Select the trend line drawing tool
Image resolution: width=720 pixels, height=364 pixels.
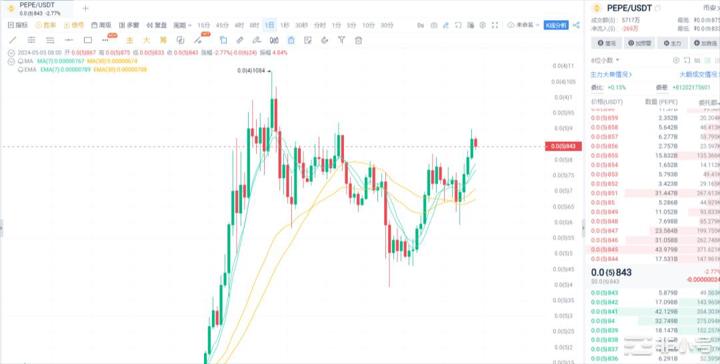click(x=12, y=40)
